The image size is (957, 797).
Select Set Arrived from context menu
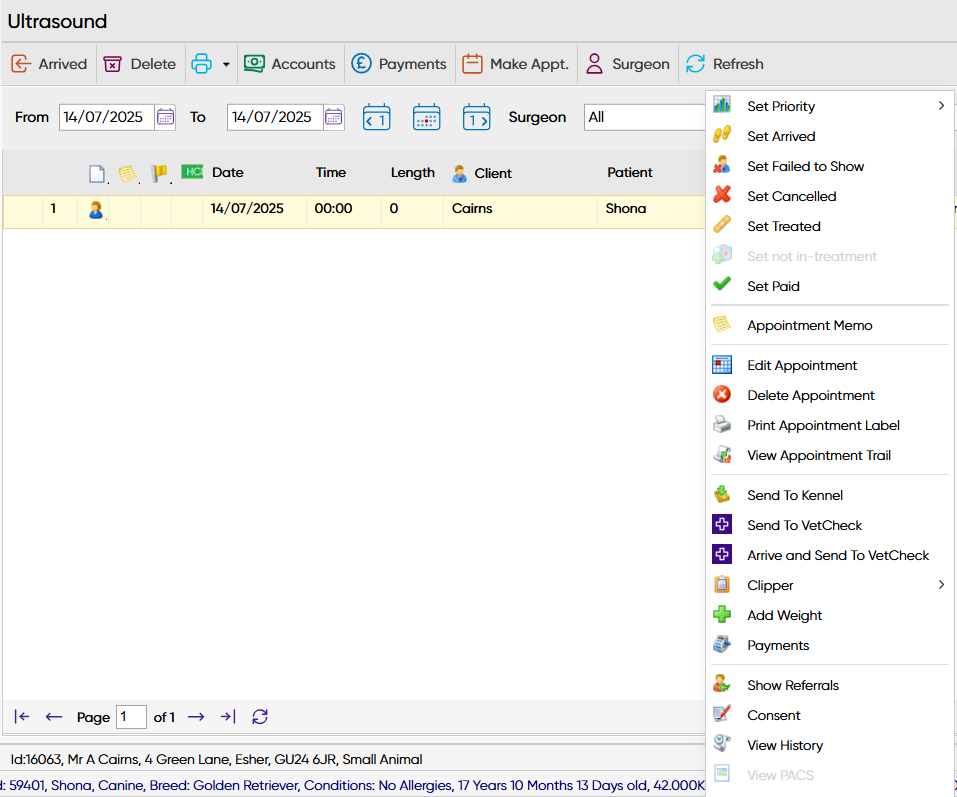pyautogui.click(x=780, y=136)
